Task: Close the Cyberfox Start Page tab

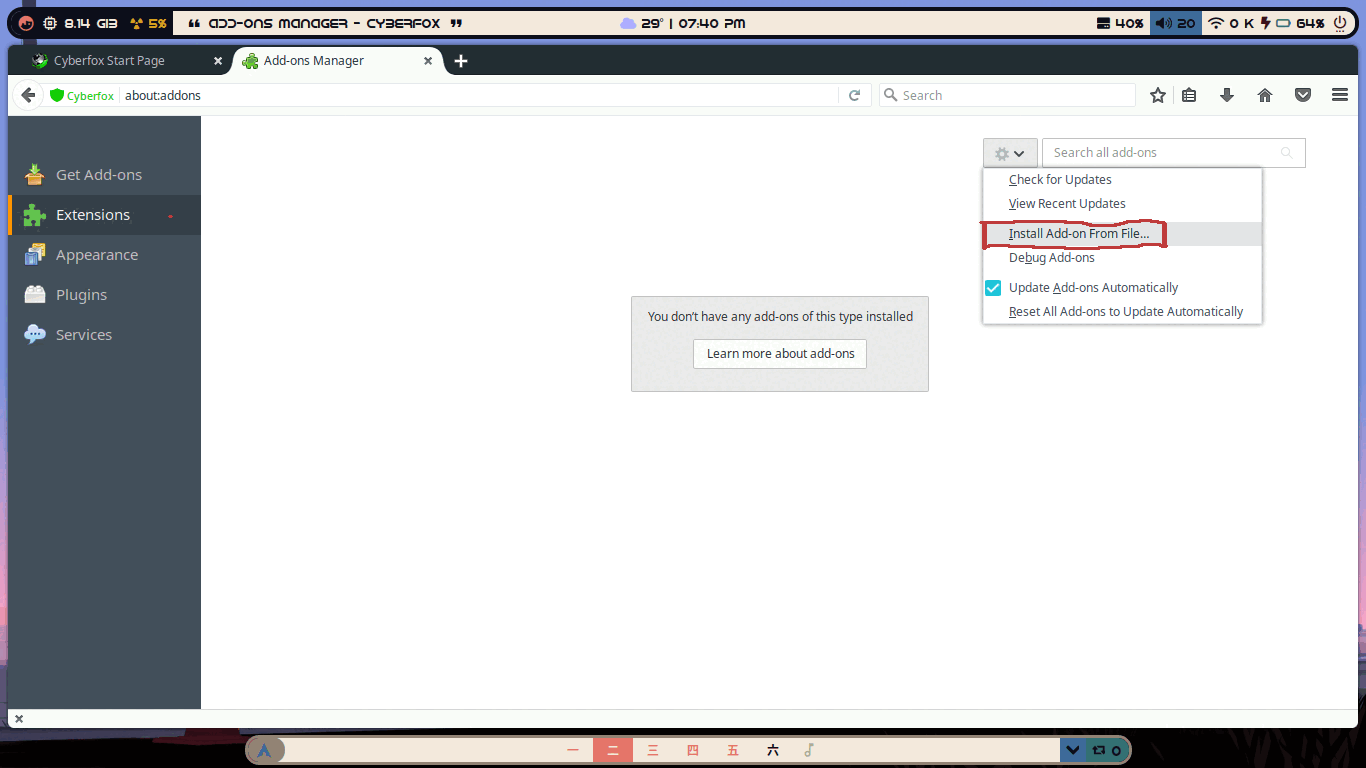Action: pyautogui.click(x=218, y=61)
